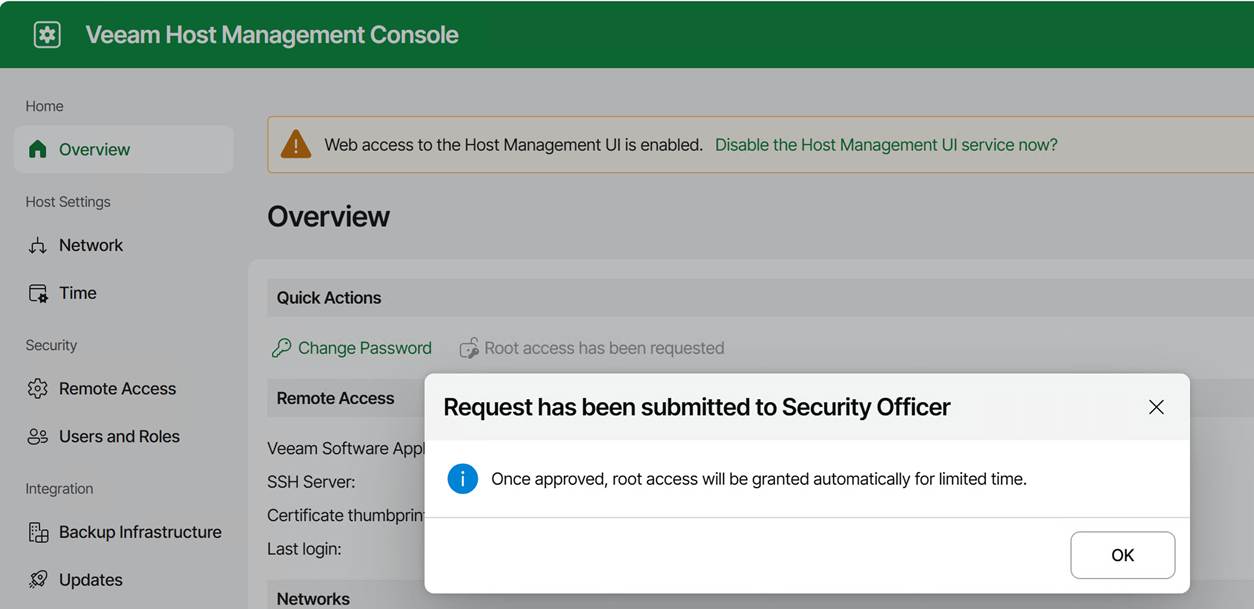Click the Remote Access gear icon
Viewport: 1254px width, 609px height.
coord(38,389)
